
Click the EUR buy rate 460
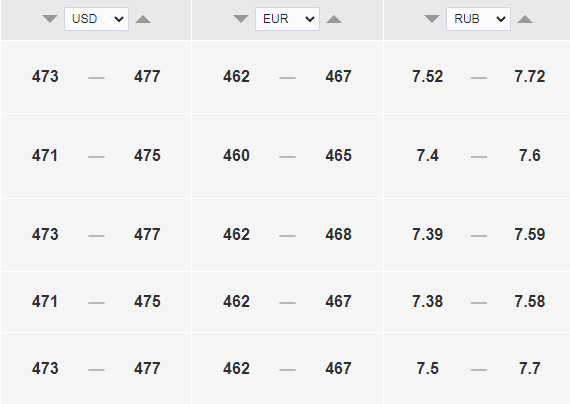click(236, 156)
